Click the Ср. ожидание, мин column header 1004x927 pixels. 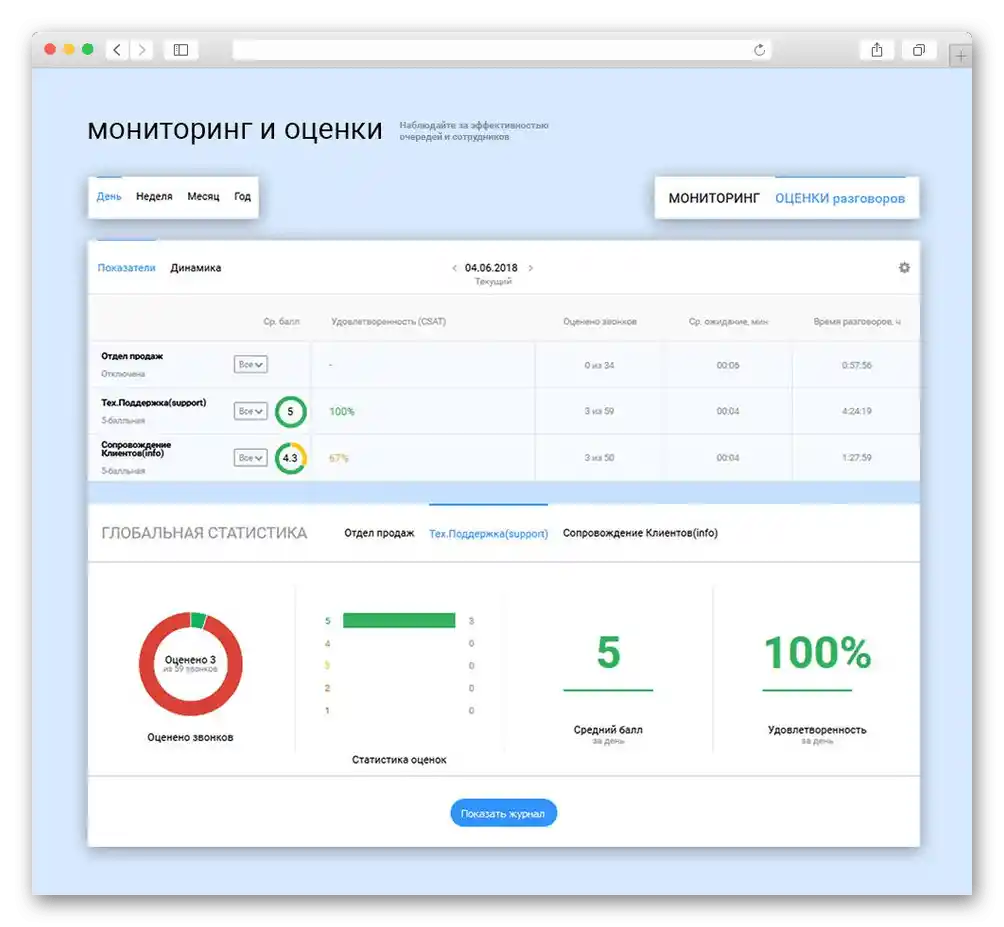pyautogui.click(x=728, y=321)
